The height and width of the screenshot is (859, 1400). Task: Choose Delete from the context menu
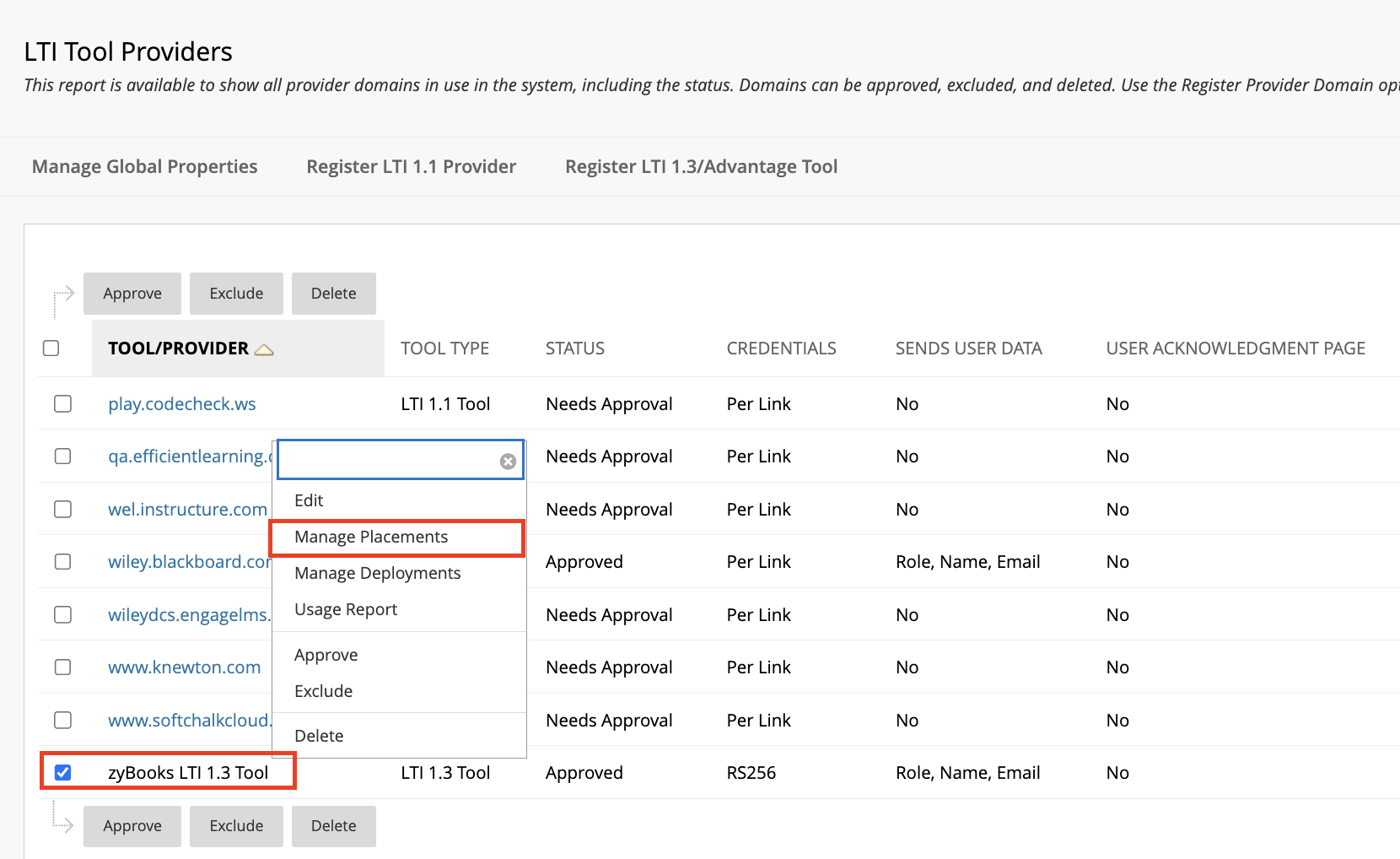(319, 735)
